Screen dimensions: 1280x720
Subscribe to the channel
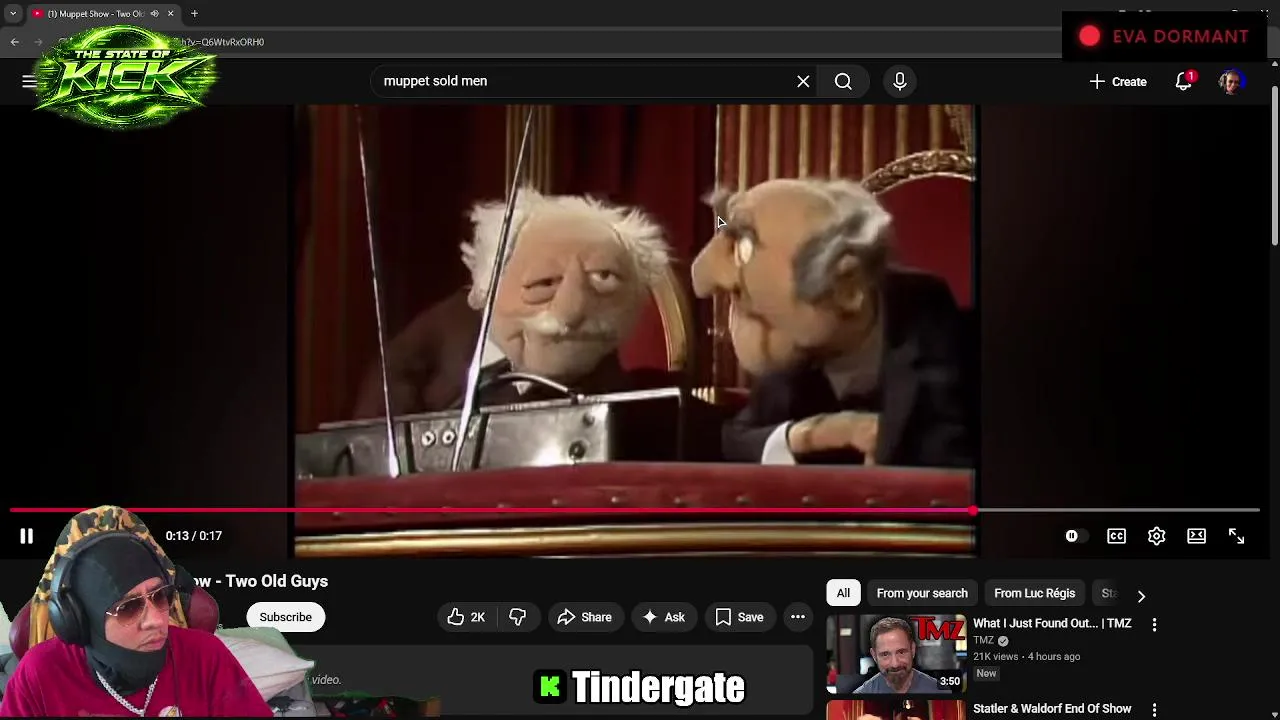coord(286,617)
